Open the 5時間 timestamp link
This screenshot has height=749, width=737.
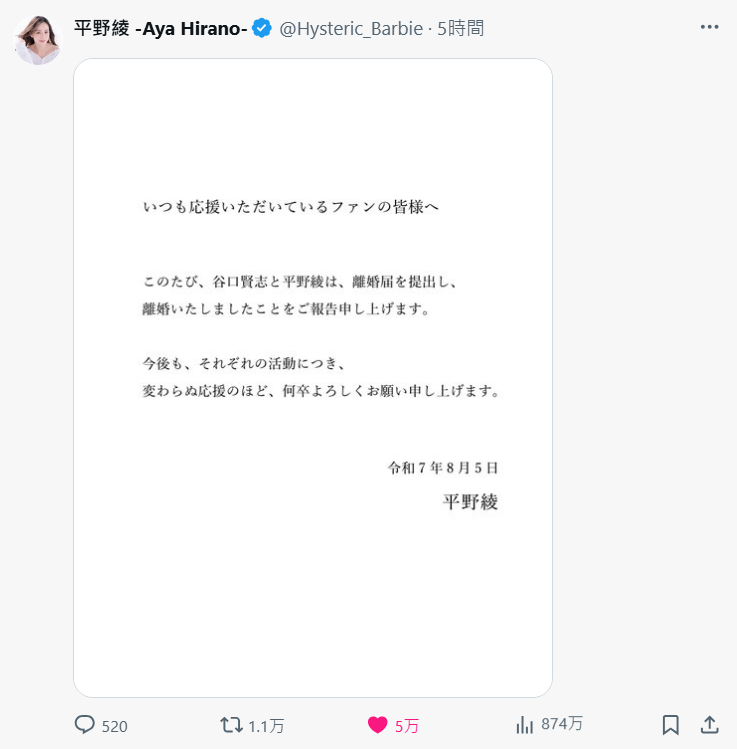click(460, 29)
